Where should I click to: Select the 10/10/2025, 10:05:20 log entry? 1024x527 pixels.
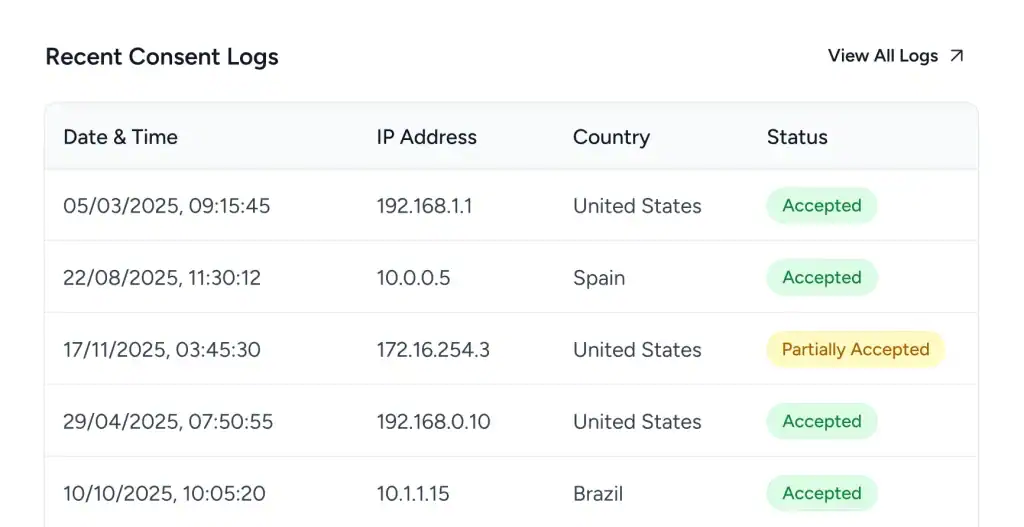coord(511,492)
